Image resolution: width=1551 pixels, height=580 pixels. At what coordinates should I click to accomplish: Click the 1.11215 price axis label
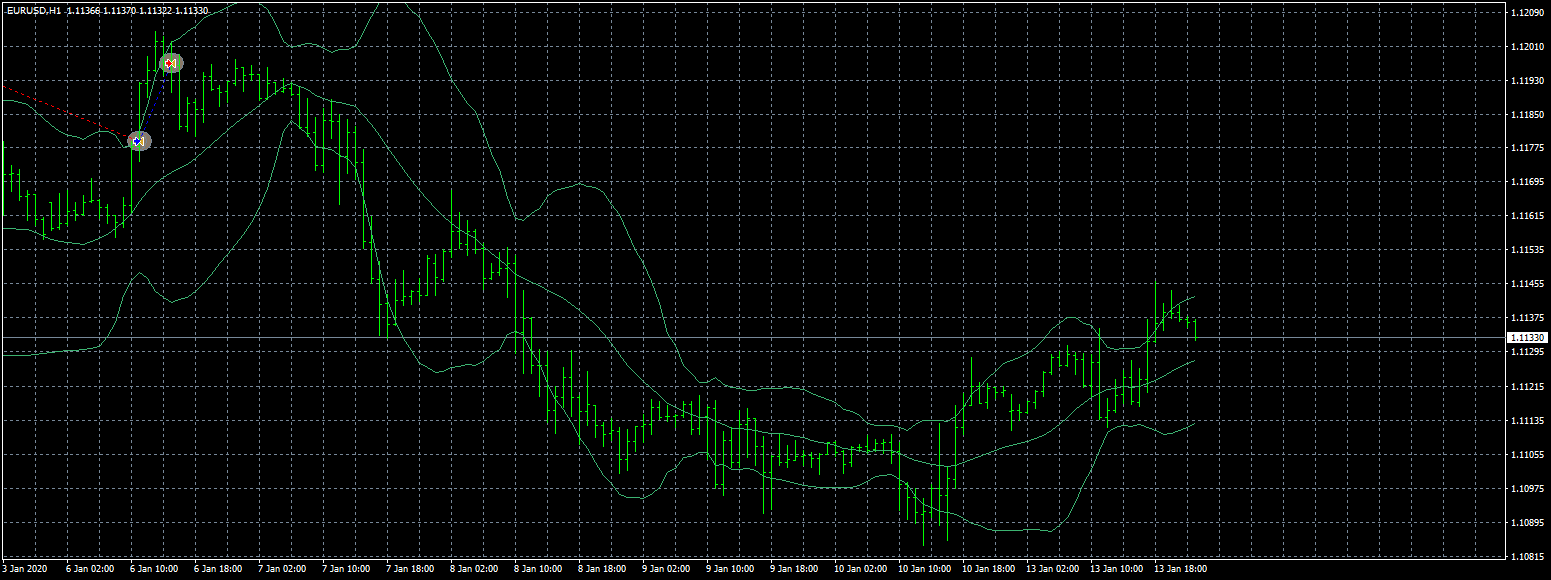(x=1528, y=387)
